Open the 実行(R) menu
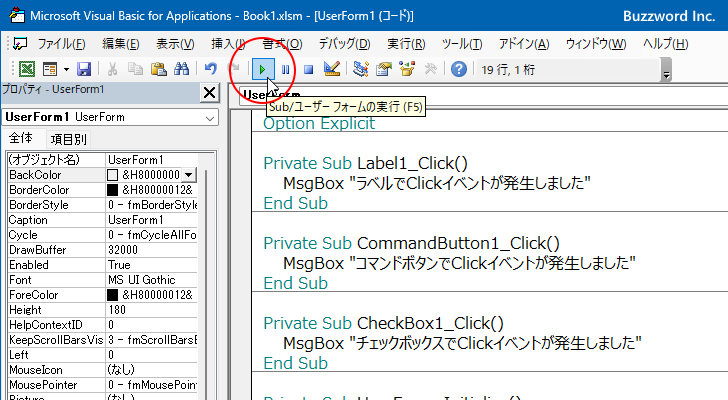This screenshot has width=728, height=400. (x=406, y=44)
